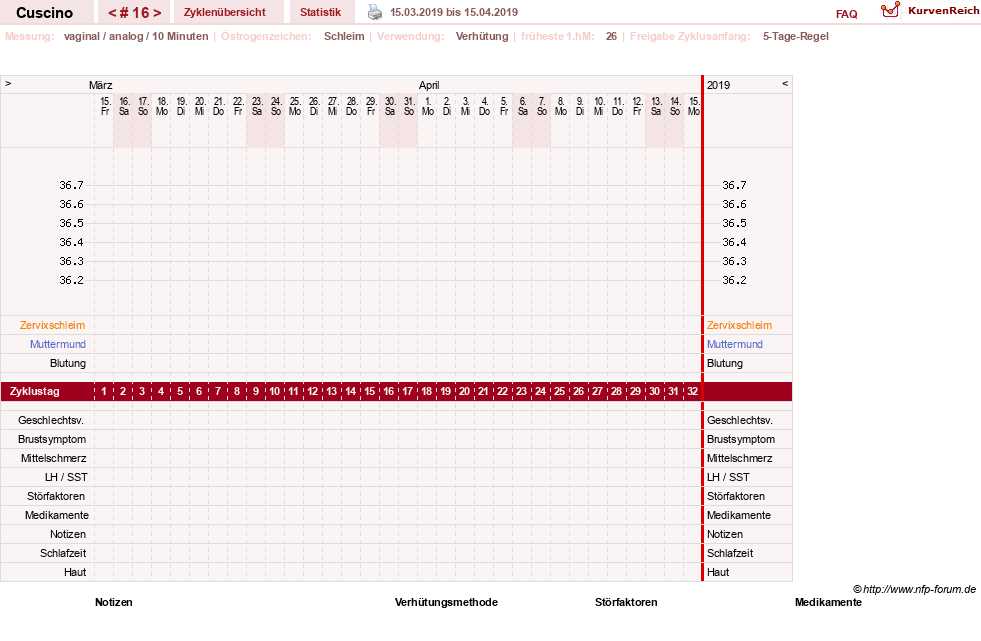Click the date range 15.03.2019 bis 15.04.2019

click(454, 12)
